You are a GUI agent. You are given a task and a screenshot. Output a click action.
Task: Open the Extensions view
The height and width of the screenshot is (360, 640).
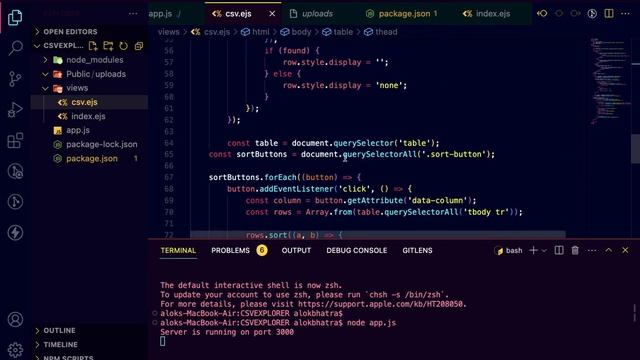15,141
